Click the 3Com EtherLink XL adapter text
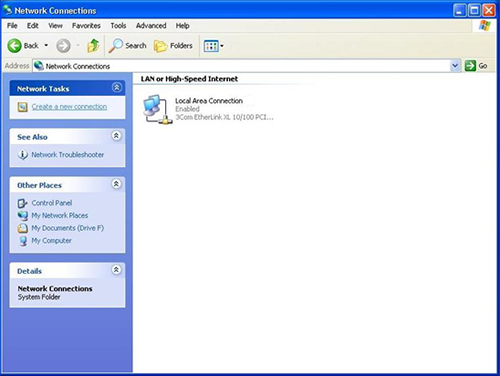Viewport: 500px width, 376px height. [x=224, y=117]
